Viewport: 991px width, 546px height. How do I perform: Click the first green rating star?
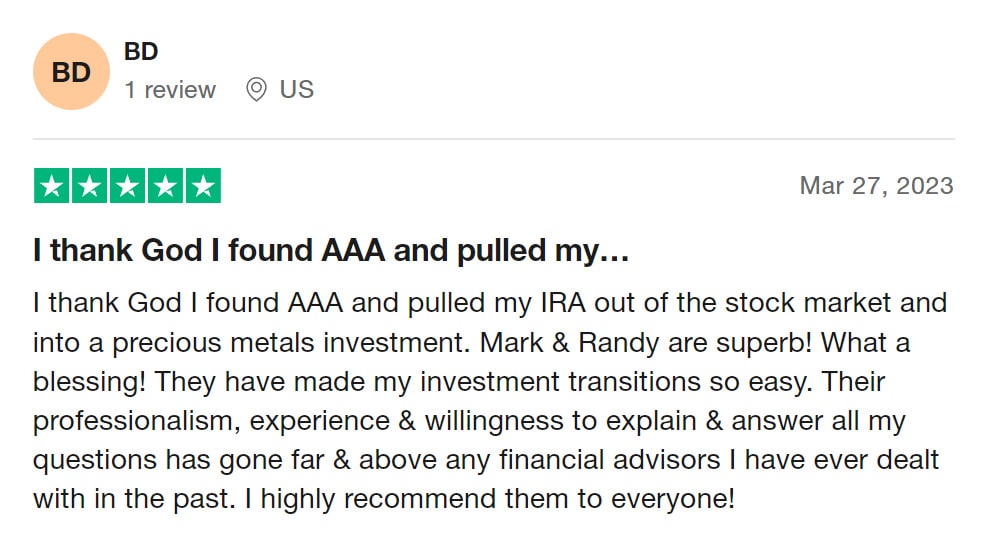[52, 186]
